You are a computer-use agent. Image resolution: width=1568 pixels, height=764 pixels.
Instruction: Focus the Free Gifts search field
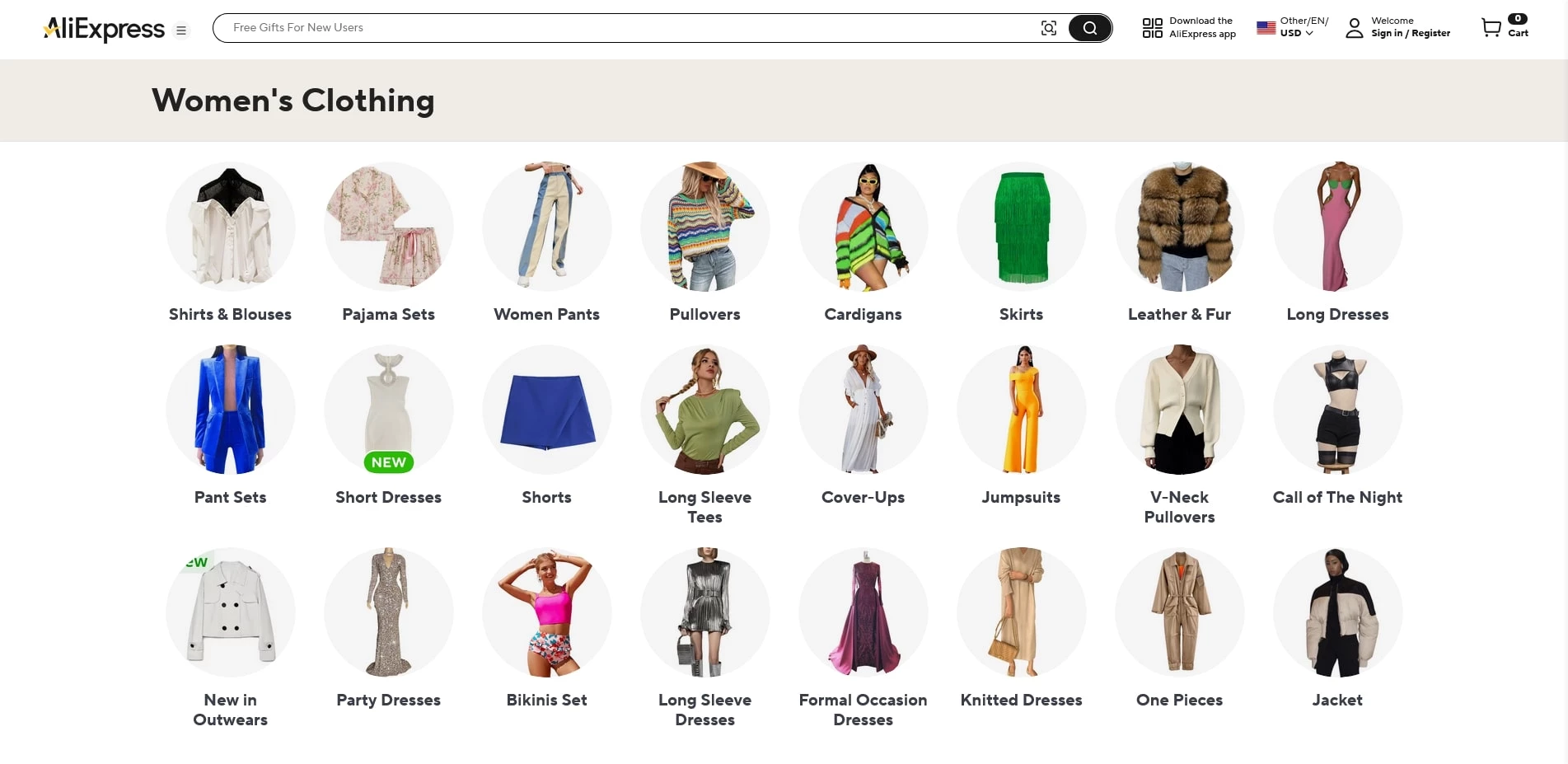pos(626,28)
